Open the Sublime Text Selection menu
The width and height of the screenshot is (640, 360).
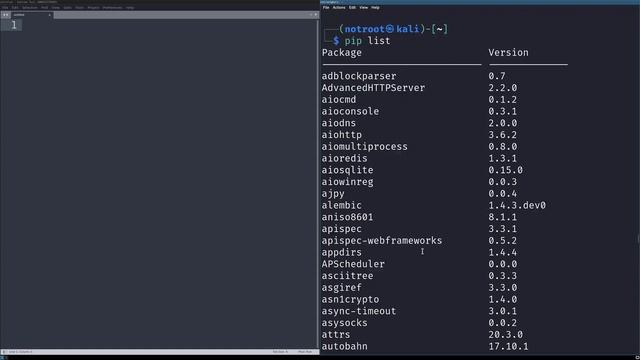[30, 7]
